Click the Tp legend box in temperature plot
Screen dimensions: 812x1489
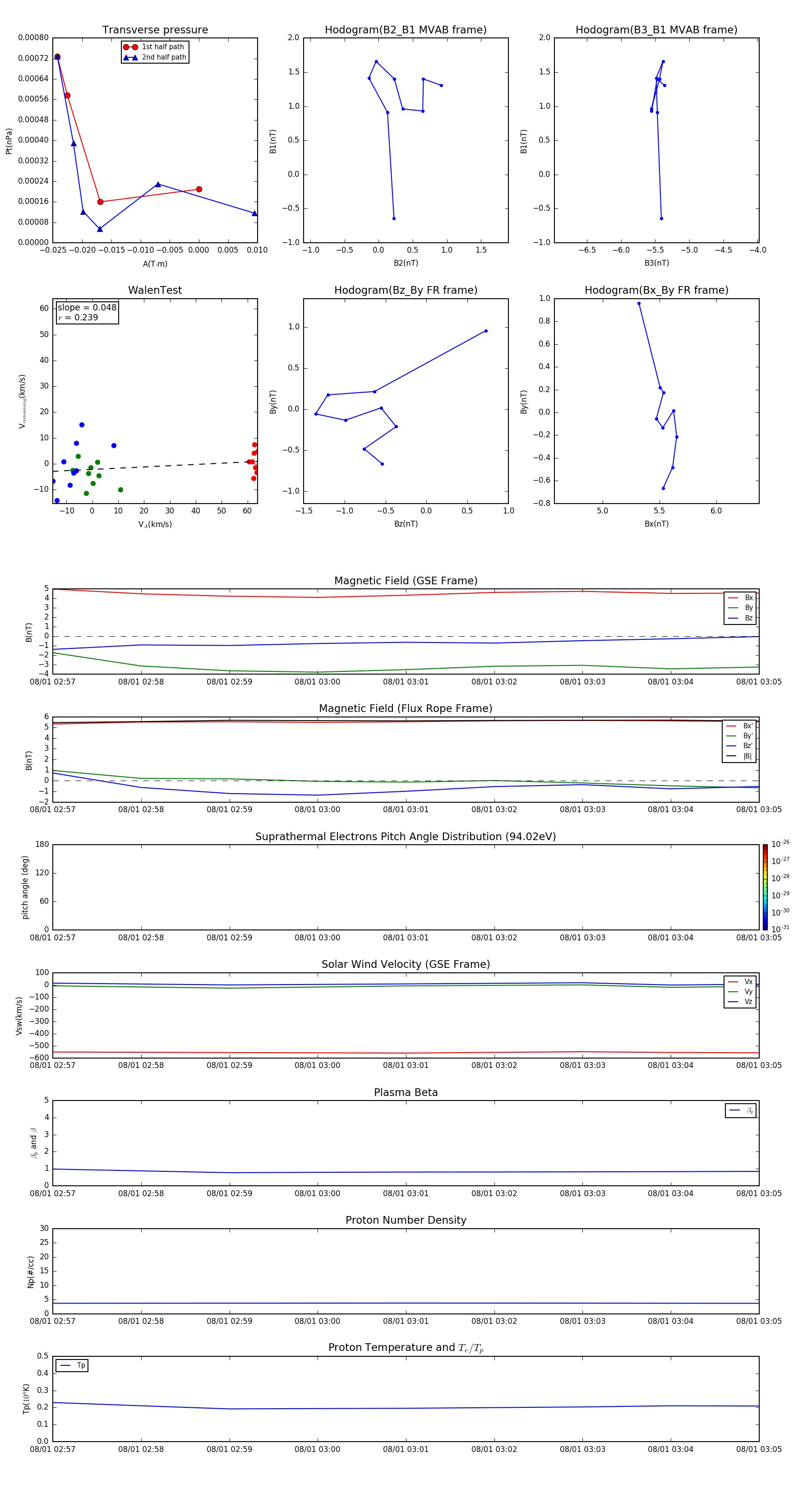point(72,1365)
